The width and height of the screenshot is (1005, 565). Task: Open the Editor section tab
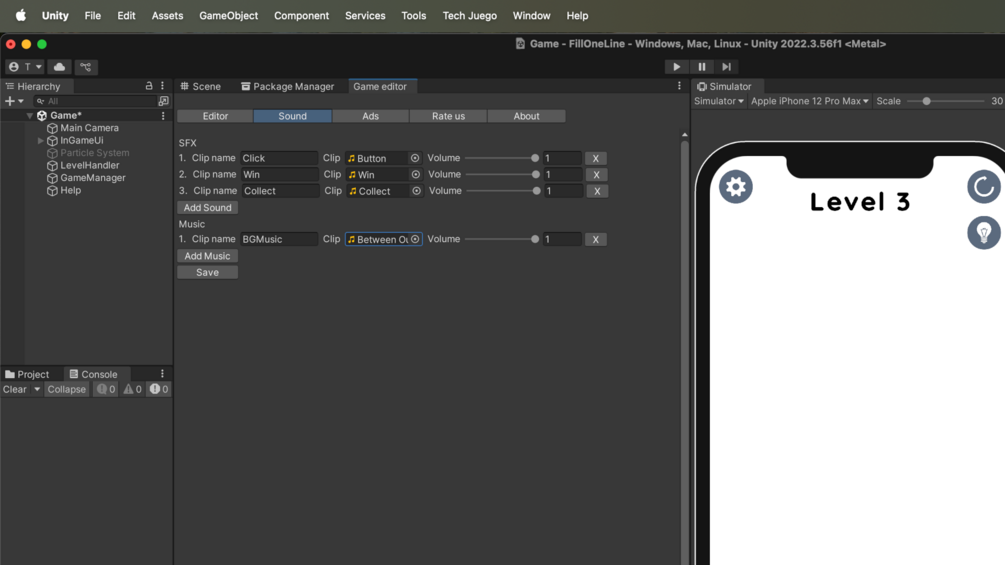[x=215, y=116]
